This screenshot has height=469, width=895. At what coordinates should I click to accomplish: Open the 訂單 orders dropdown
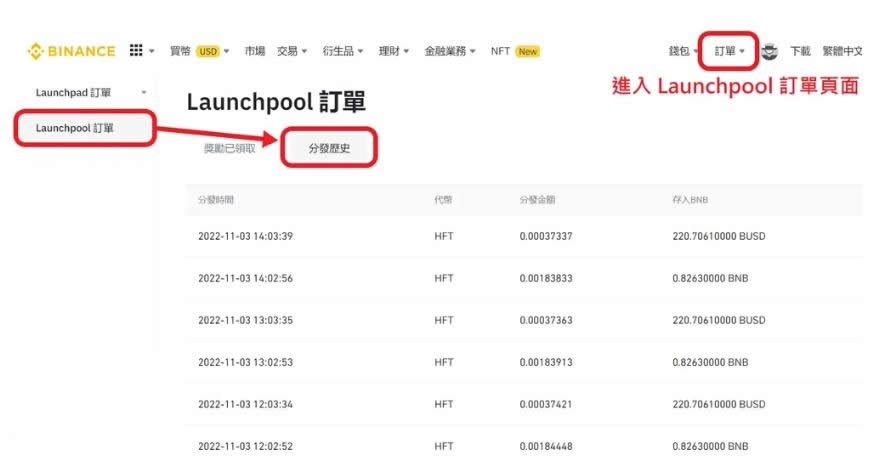pyautogui.click(x=729, y=51)
